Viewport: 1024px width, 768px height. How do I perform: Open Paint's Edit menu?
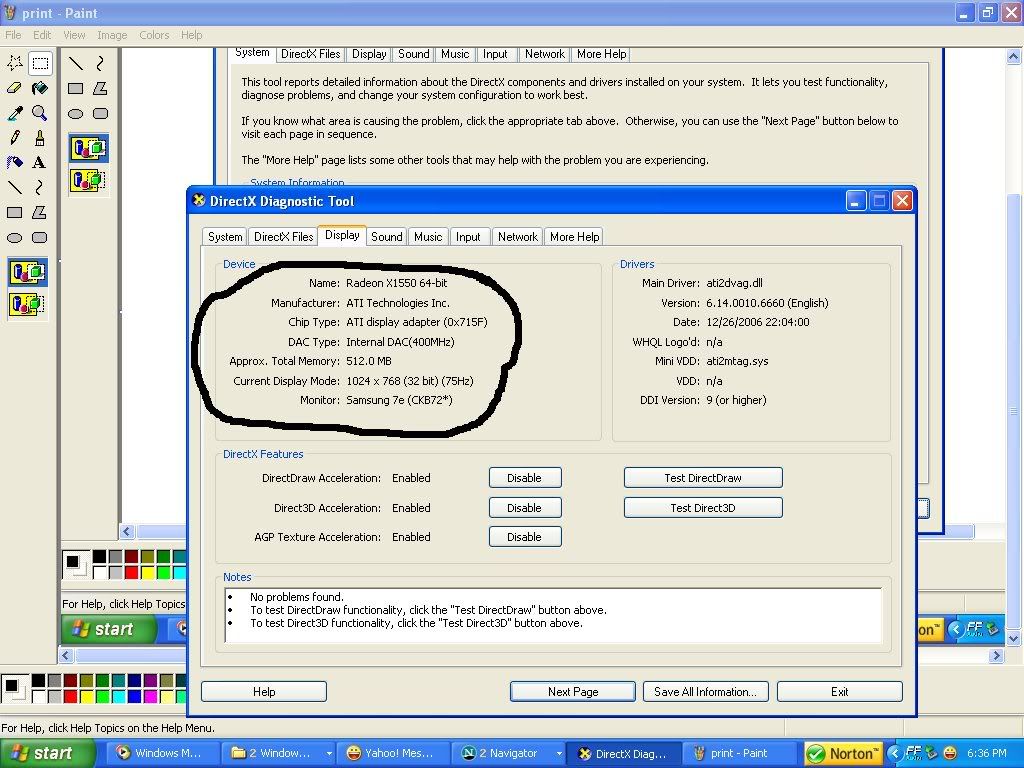(42, 35)
